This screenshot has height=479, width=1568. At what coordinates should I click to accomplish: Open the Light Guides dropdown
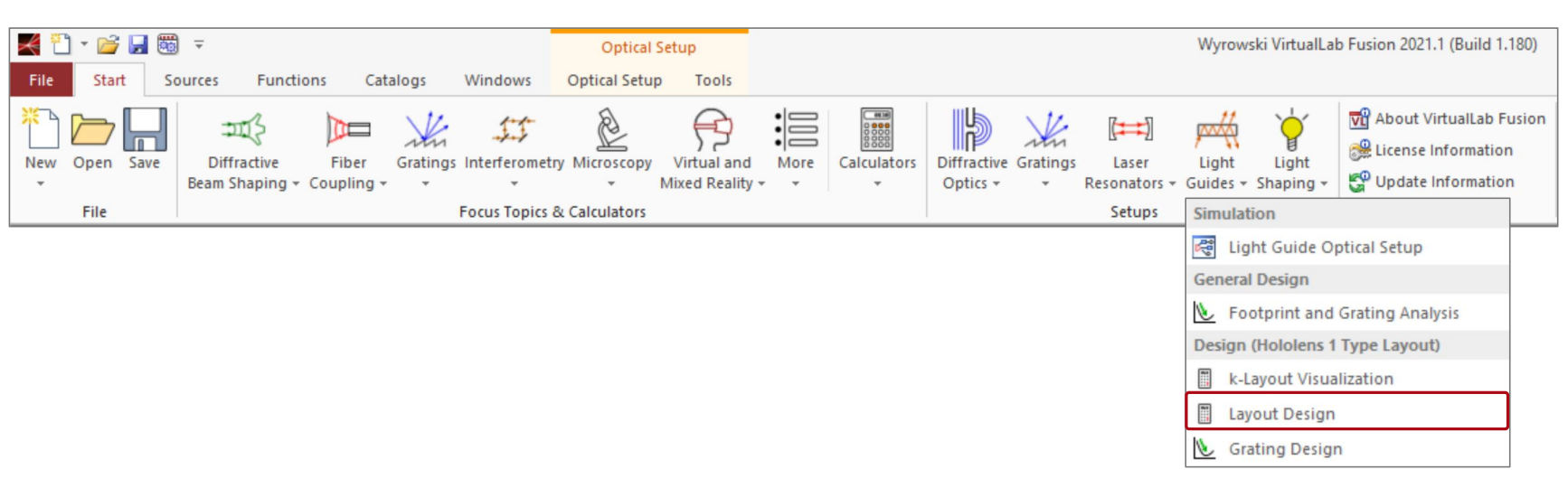(1216, 172)
